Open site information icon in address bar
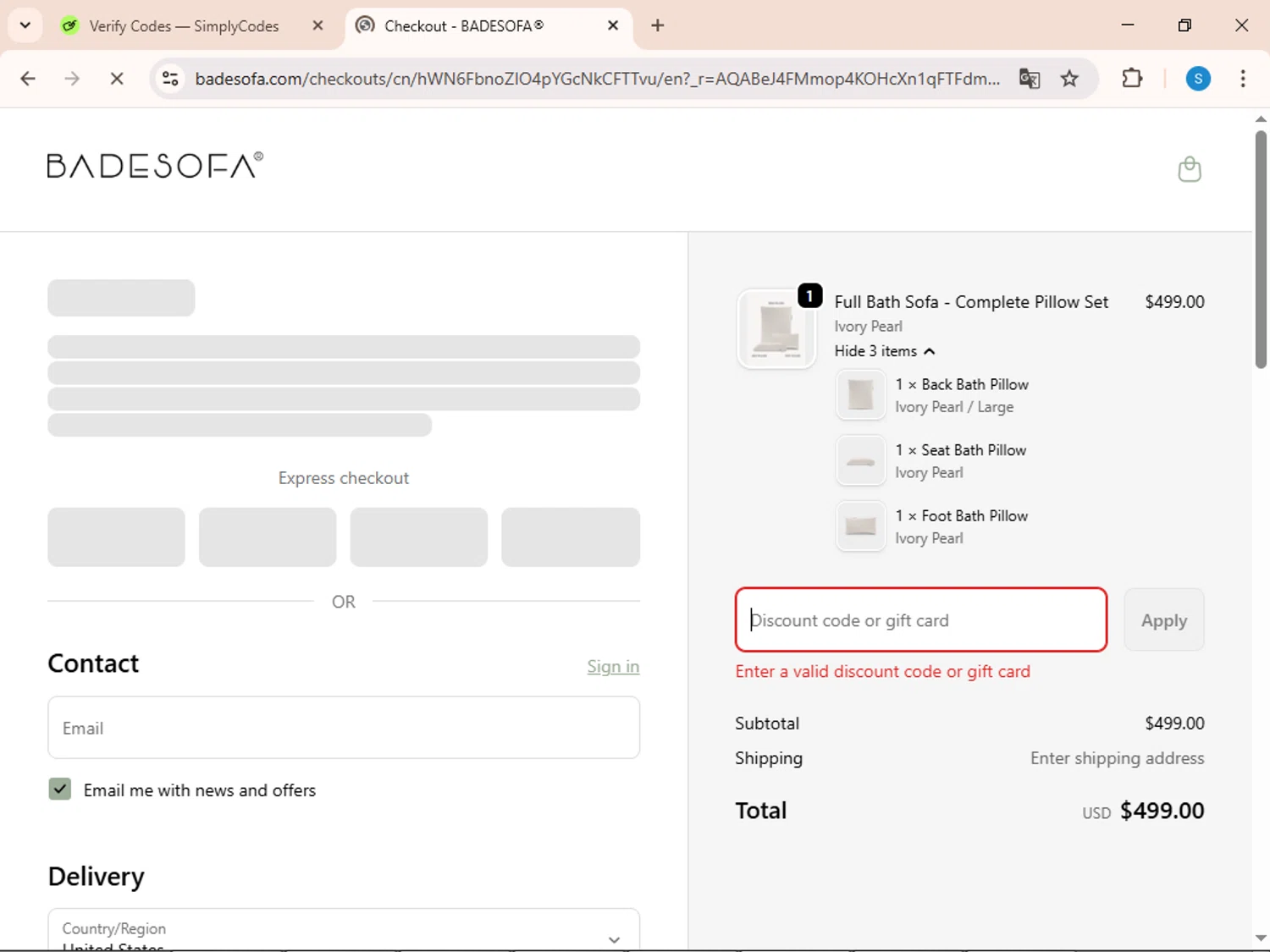This screenshot has width=1270, height=952. (170, 79)
